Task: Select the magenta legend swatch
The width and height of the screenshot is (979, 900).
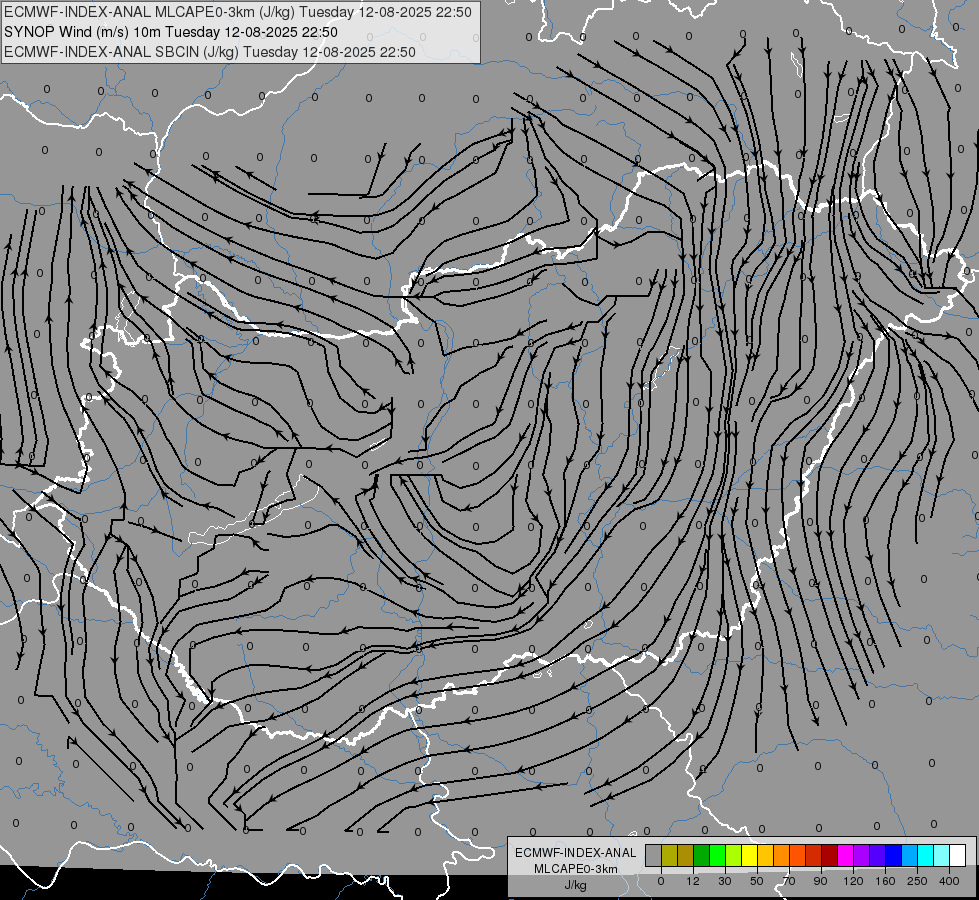Action: 845,855
